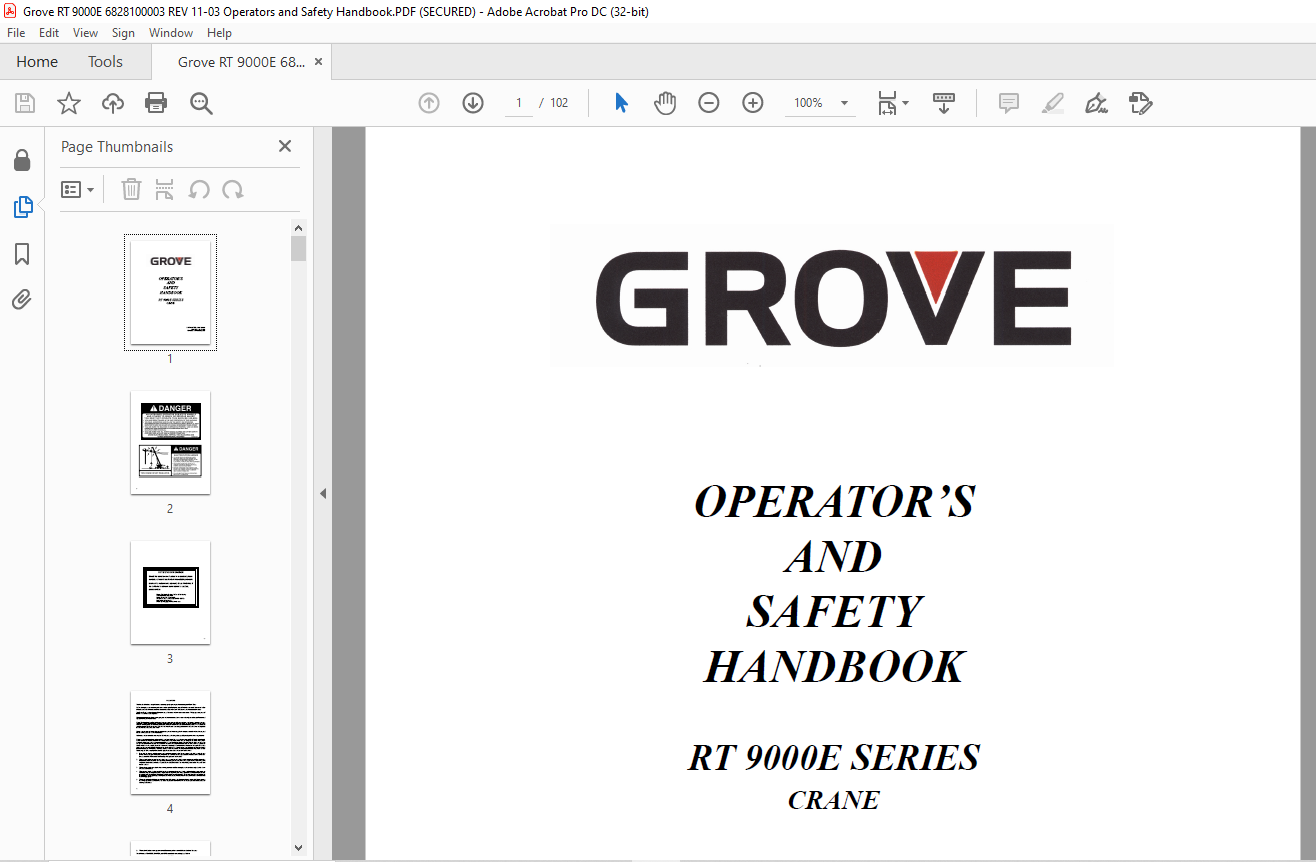Viewport: 1316px width, 862px height.
Task: Open the Sign menu
Action: (x=123, y=33)
